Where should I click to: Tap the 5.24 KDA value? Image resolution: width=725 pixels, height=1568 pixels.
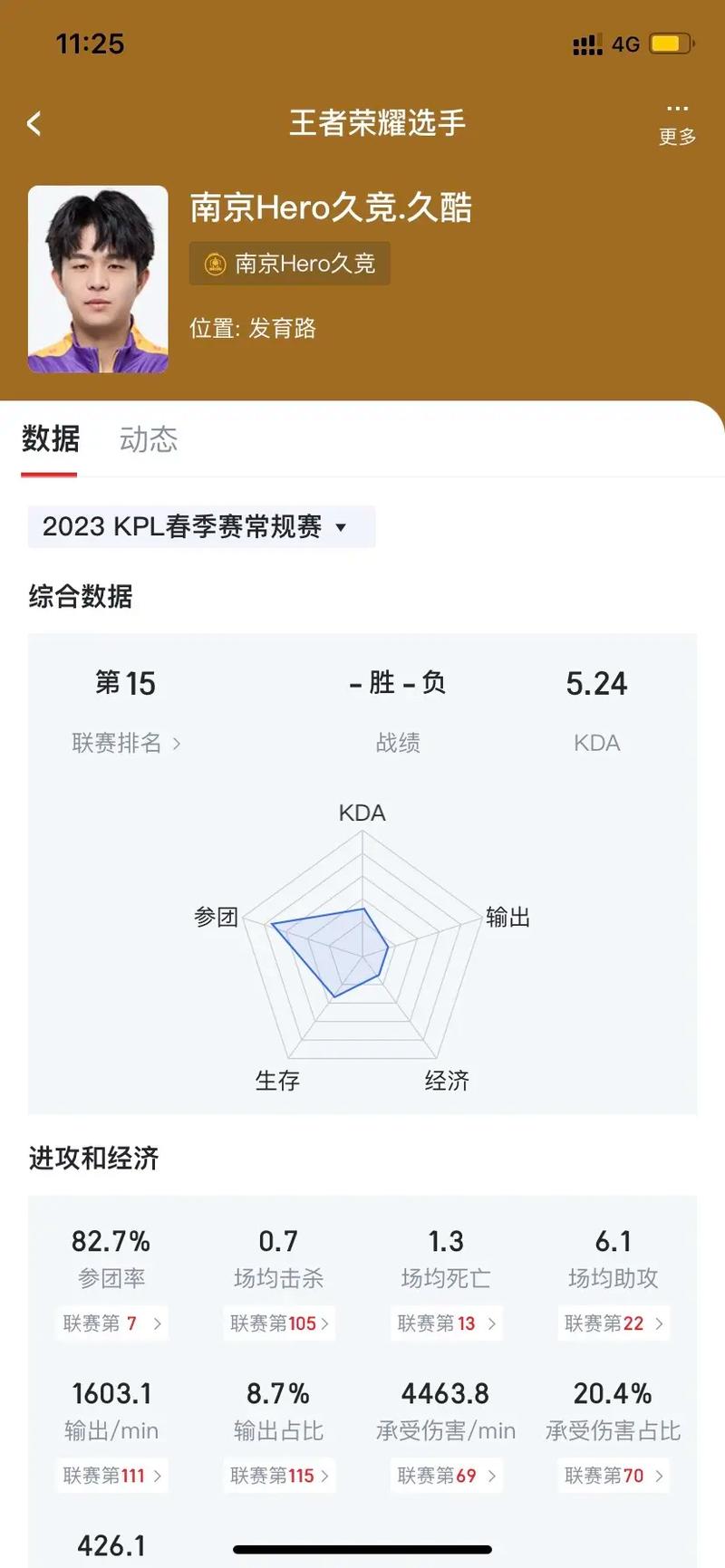point(596,684)
